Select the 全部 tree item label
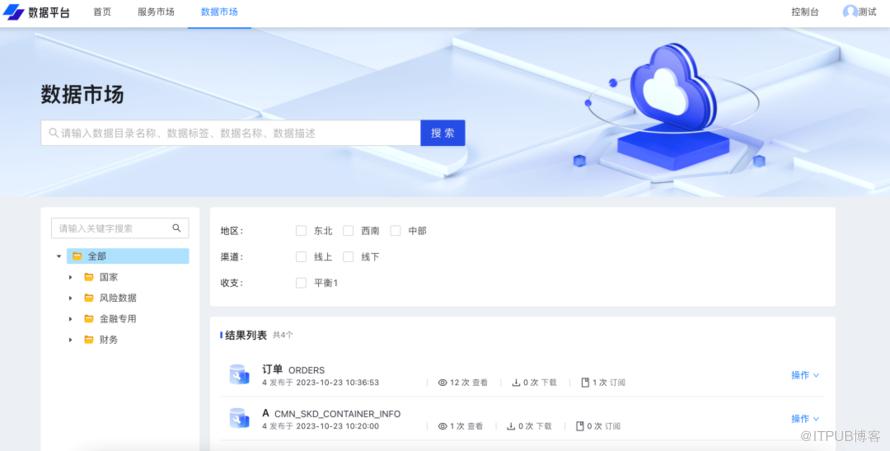 [x=97, y=256]
